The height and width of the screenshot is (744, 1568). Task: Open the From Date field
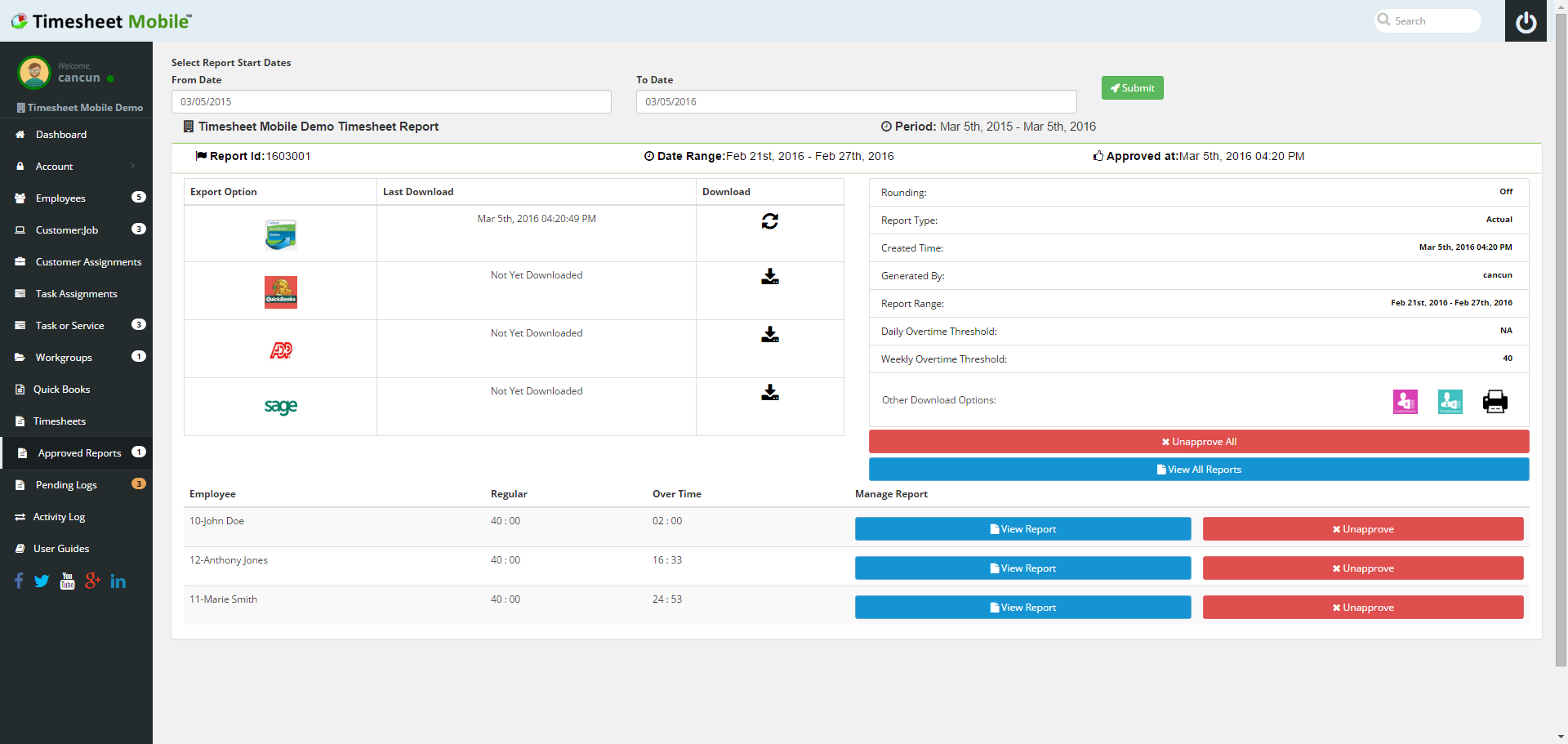coord(390,101)
